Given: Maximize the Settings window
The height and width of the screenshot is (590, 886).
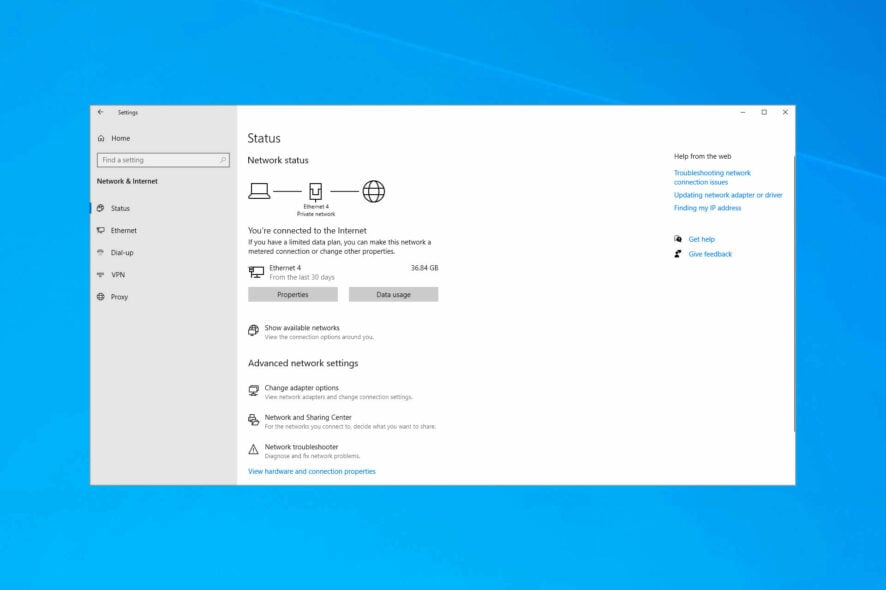Looking at the screenshot, I should (764, 112).
